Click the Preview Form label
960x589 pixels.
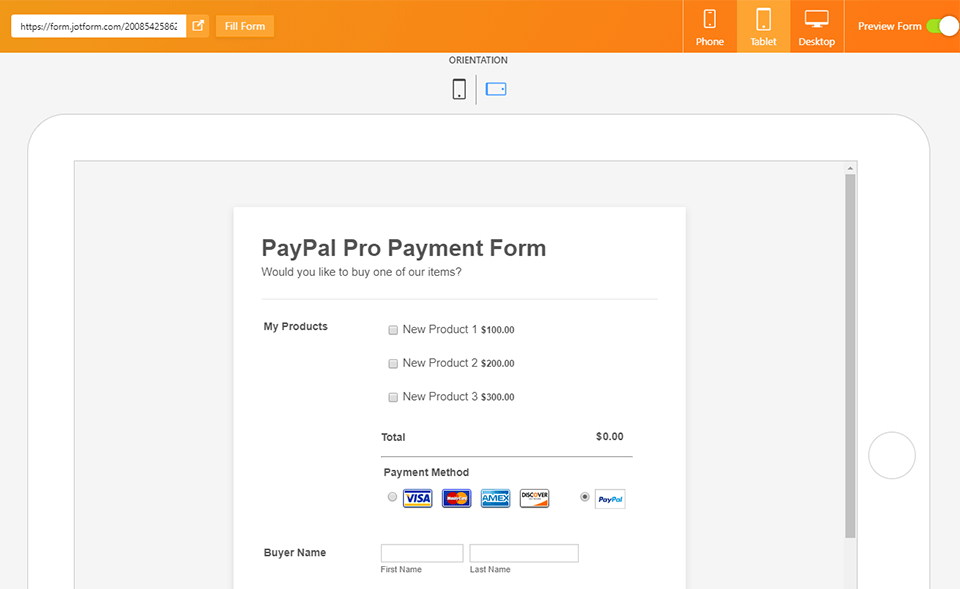point(889,25)
